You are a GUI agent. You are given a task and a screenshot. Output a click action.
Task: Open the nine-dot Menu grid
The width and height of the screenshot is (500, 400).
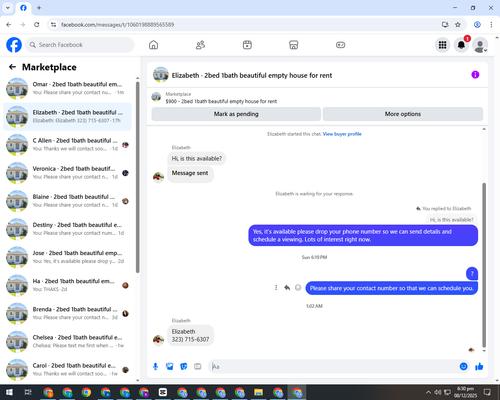[x=442, y=45]
